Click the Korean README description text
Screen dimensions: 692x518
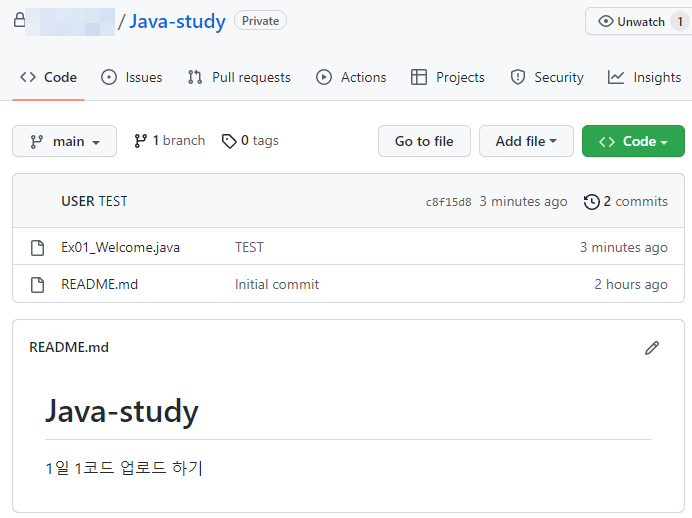[124, 468]
